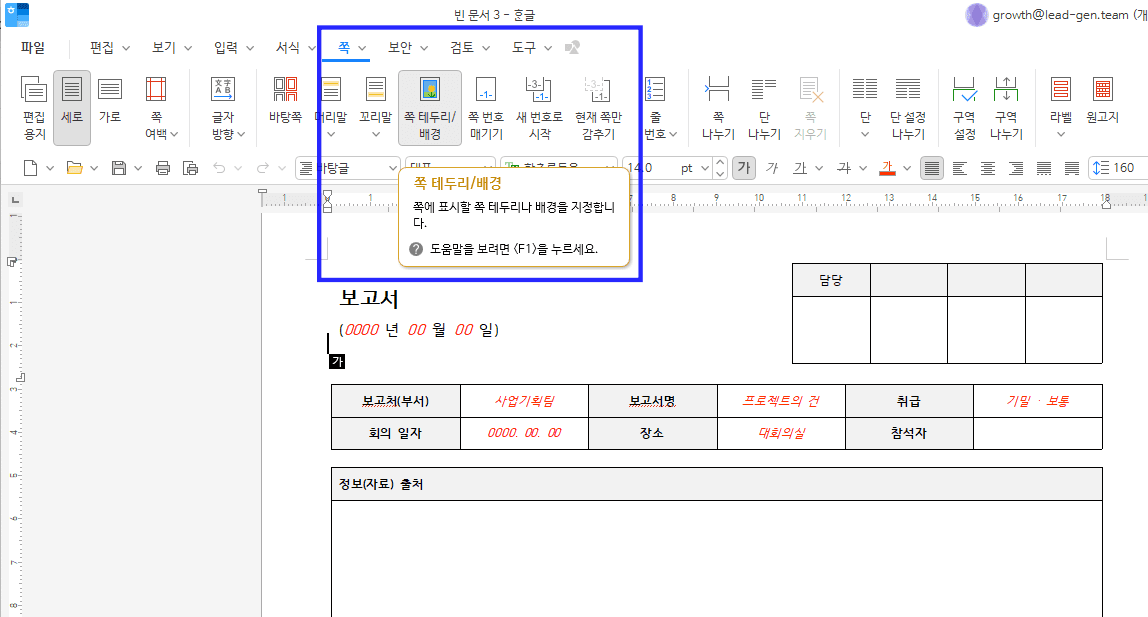The height and width of the screenshot is (617, 1148).
Task: Open the 구역 설정 dialog
Action: coord(965,103)
